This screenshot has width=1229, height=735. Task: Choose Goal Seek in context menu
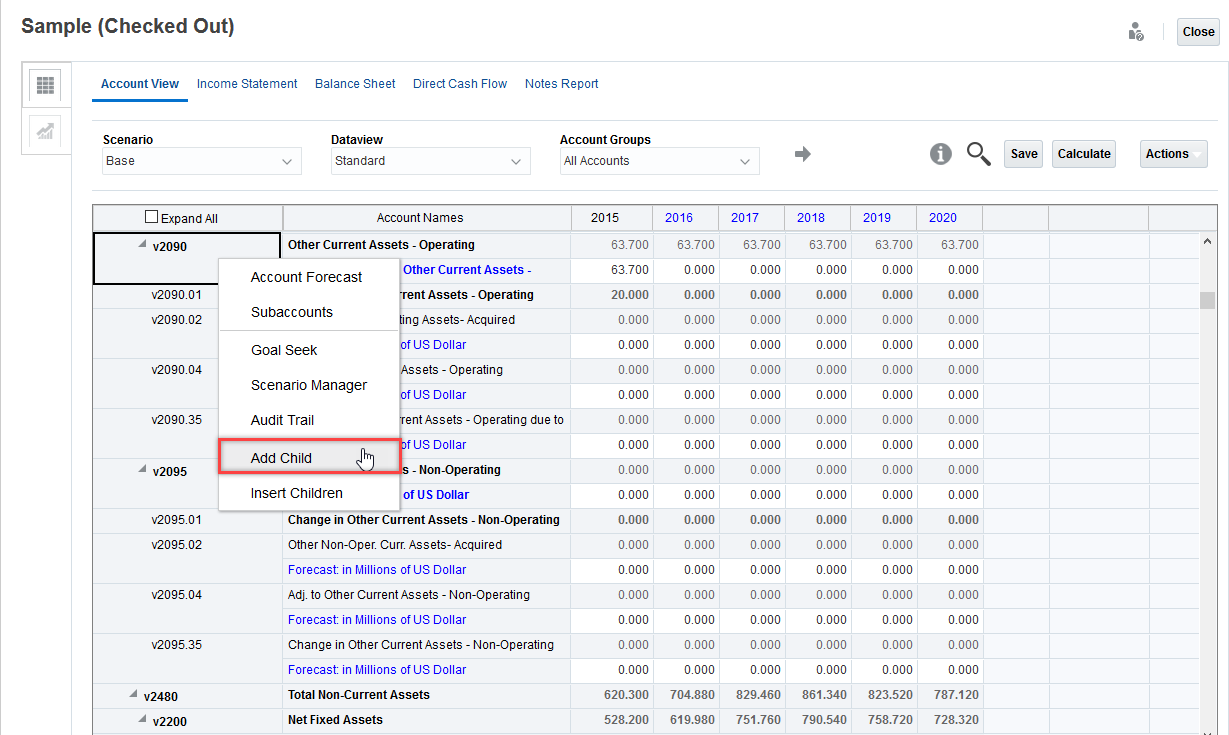(x=284, y=350)
